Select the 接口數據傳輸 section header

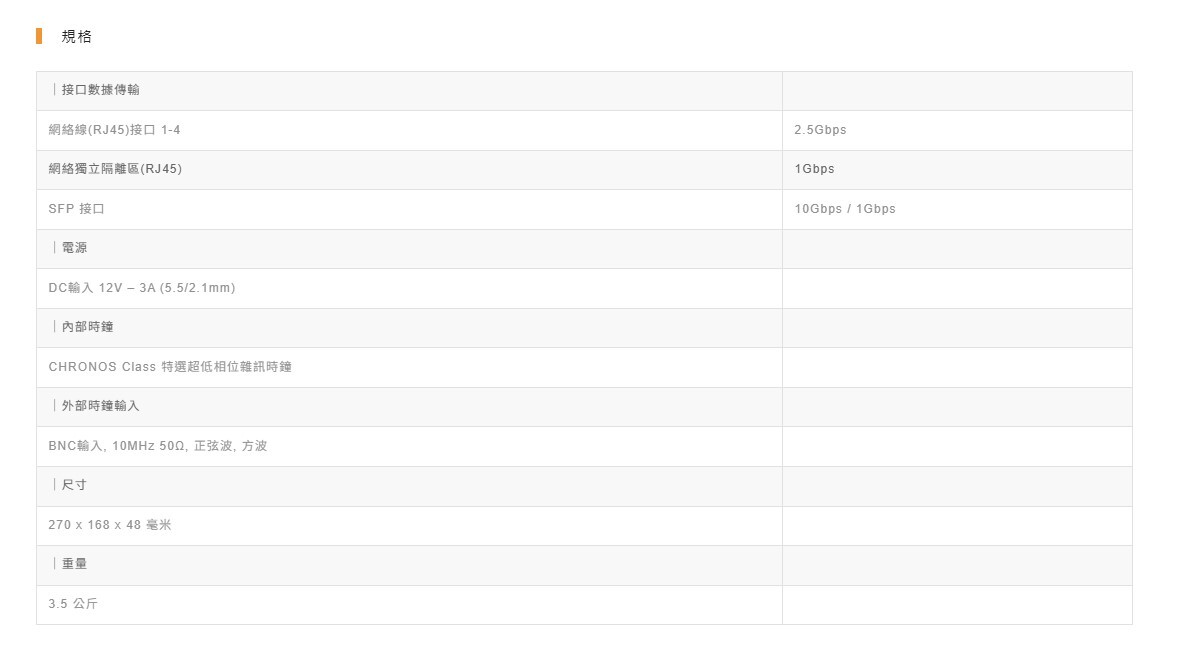tap(100, 90)
